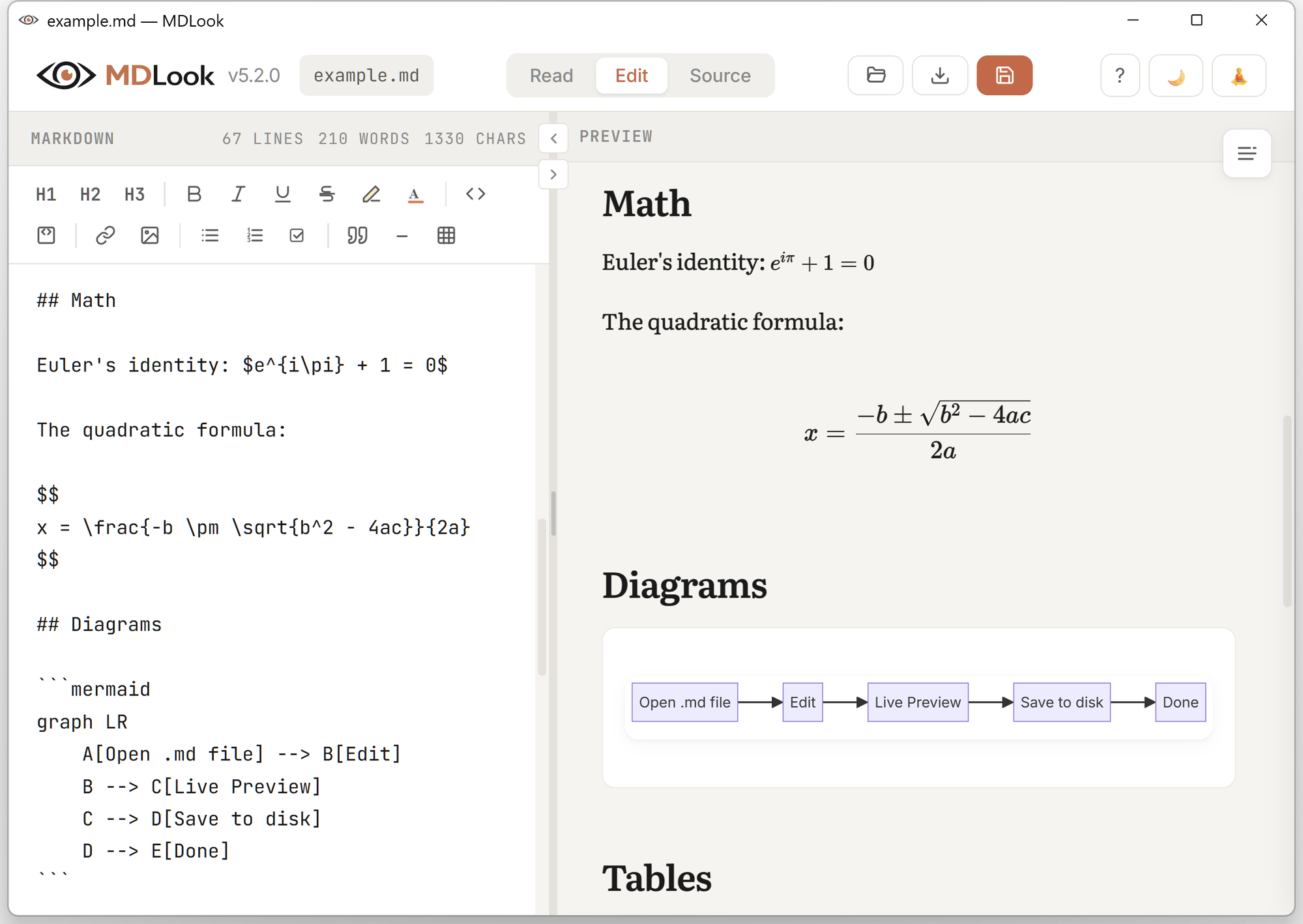Insert a numbered list

[x=254, y=235]
